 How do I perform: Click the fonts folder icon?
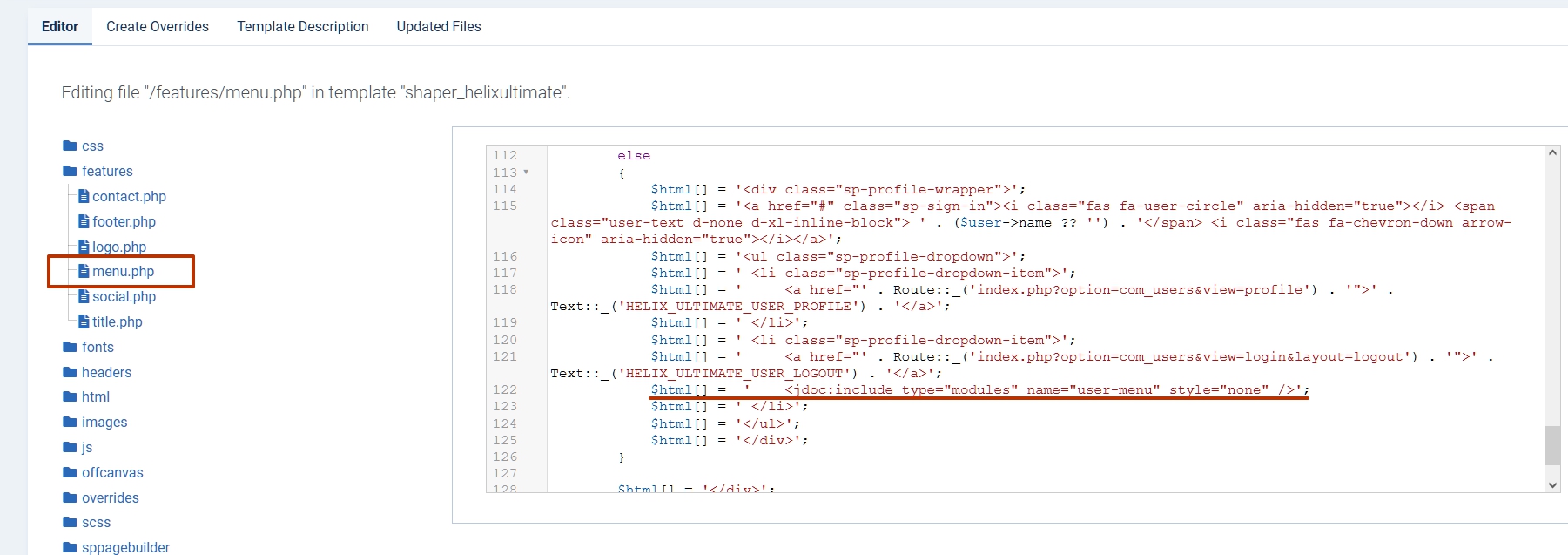pyautogui.click(x=70, y=347)
